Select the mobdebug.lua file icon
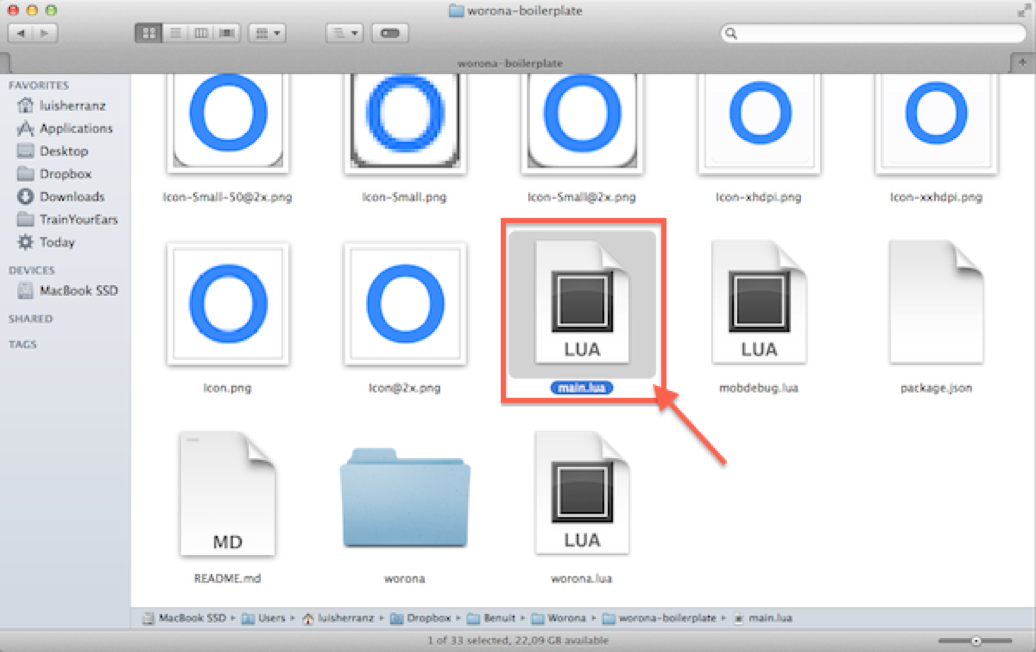 pyautogui.click(x=758, y=303)
